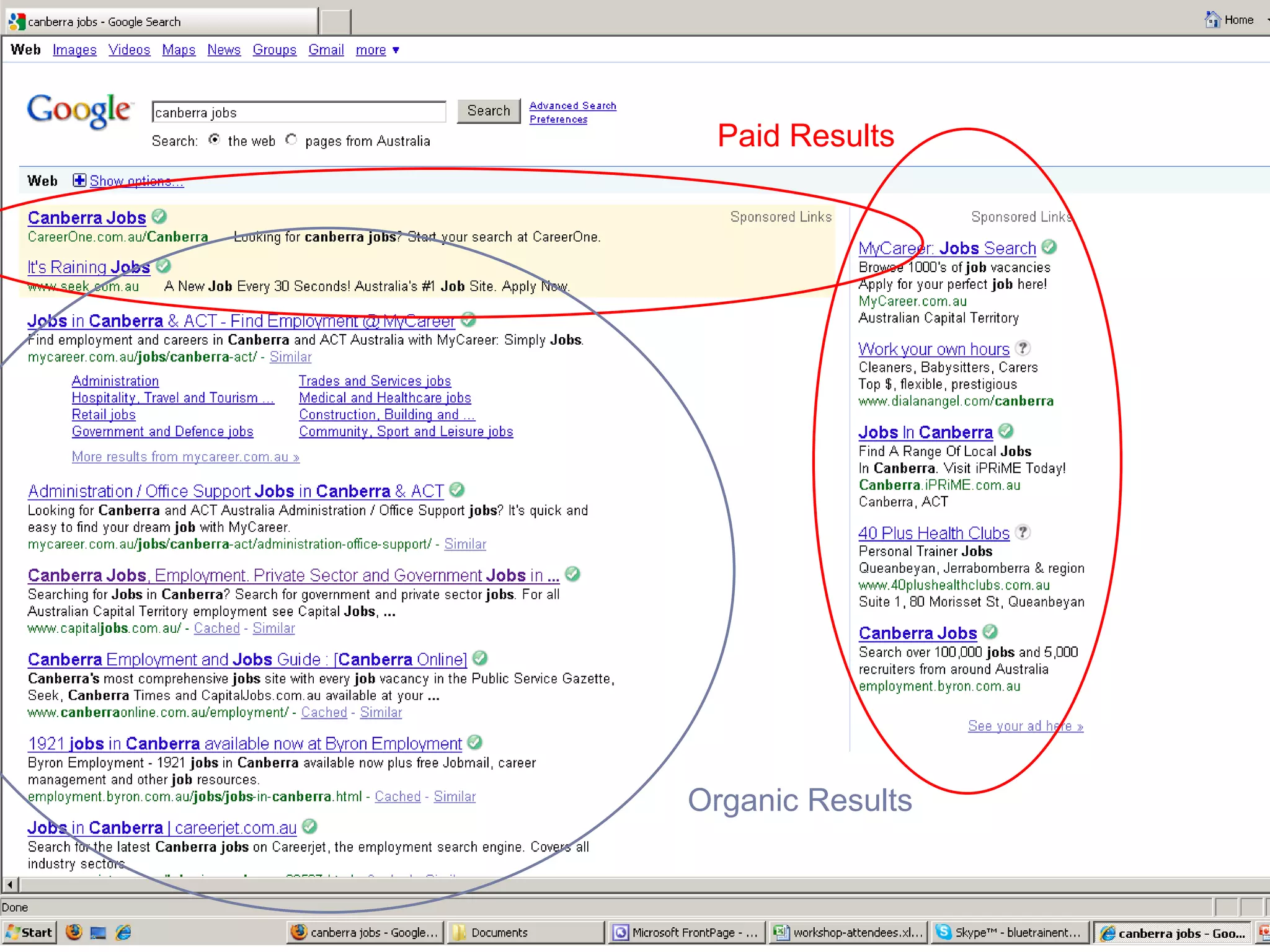Image resolution: width=1270 pixels, height=952 pixels.
Task: Click the Home icon in toolbar
Action: tap(1212, 20)
